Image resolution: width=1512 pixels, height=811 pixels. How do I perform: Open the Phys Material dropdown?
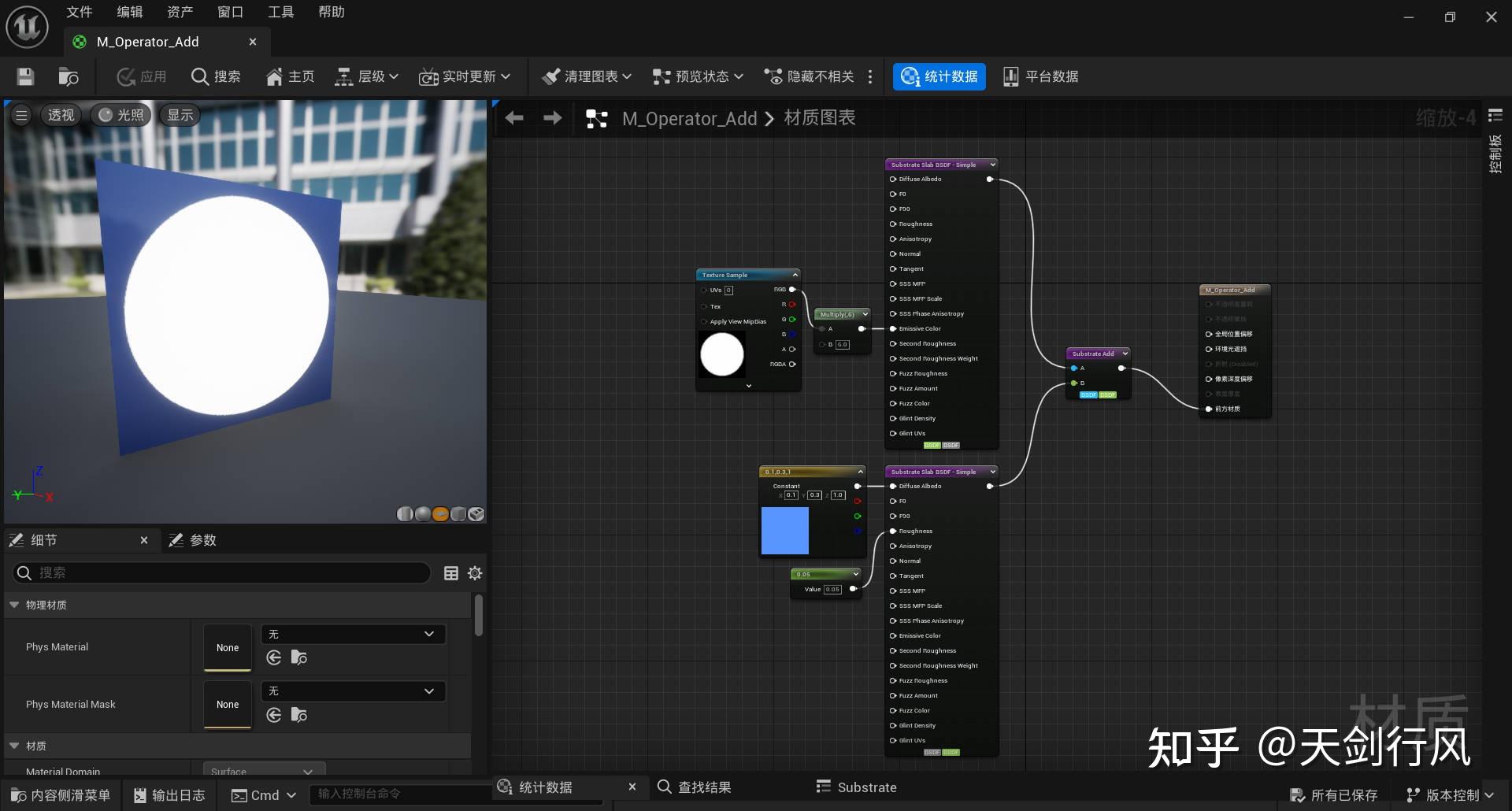pyautogui.click(x=352, y=634)
